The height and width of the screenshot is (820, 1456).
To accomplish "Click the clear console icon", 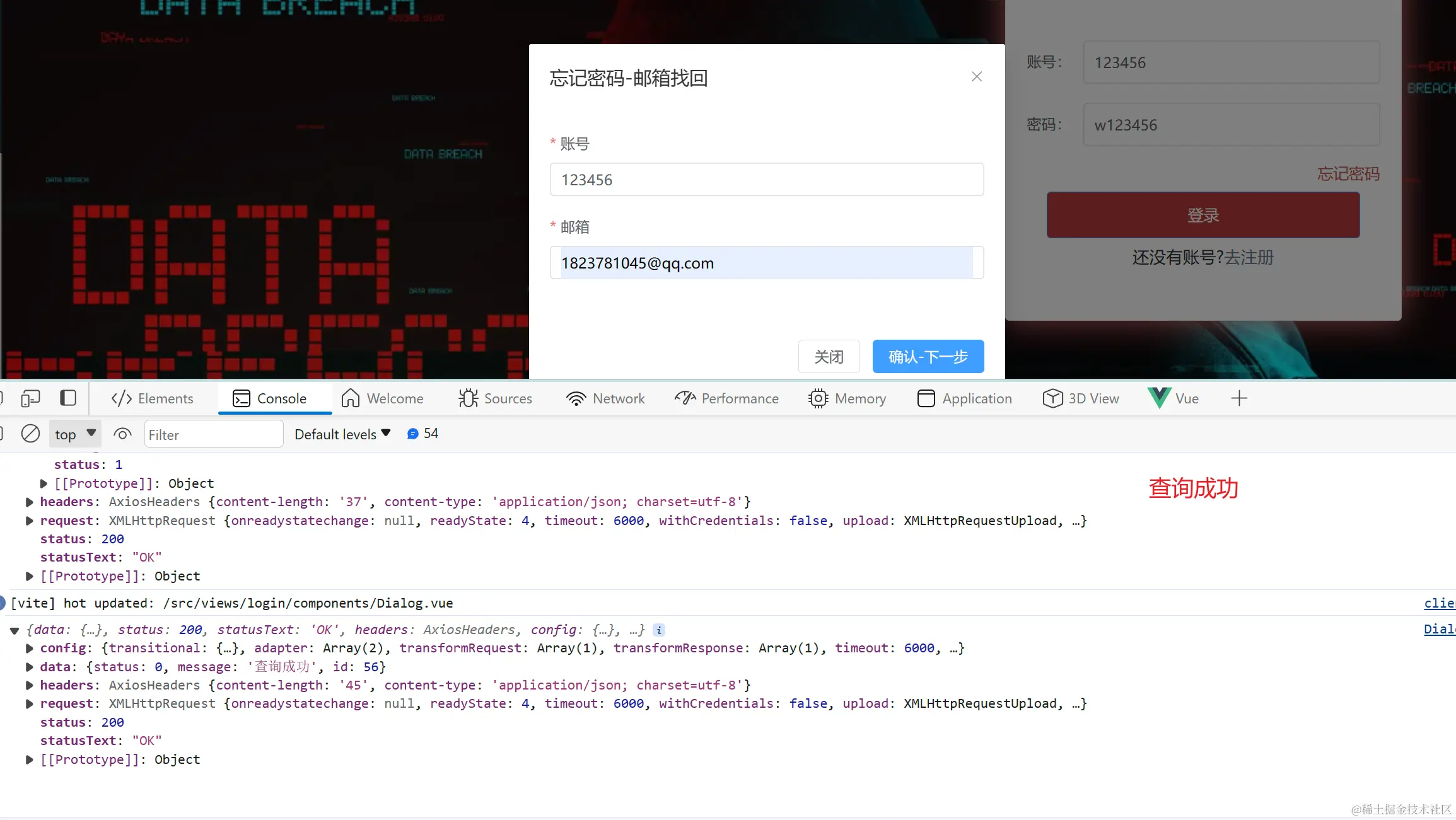I will [x=30, y=434].
